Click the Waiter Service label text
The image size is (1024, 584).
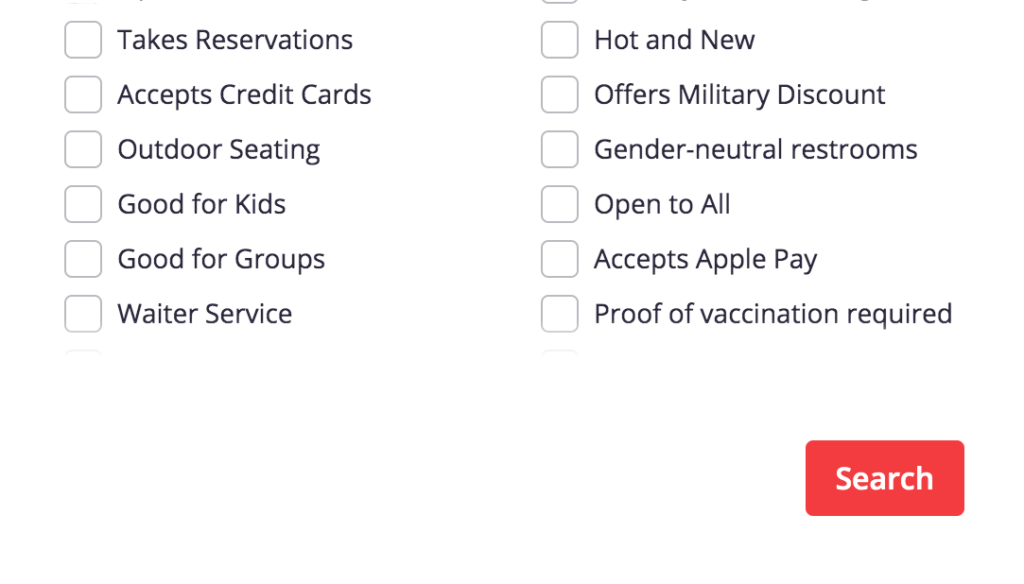click(205, 314)
